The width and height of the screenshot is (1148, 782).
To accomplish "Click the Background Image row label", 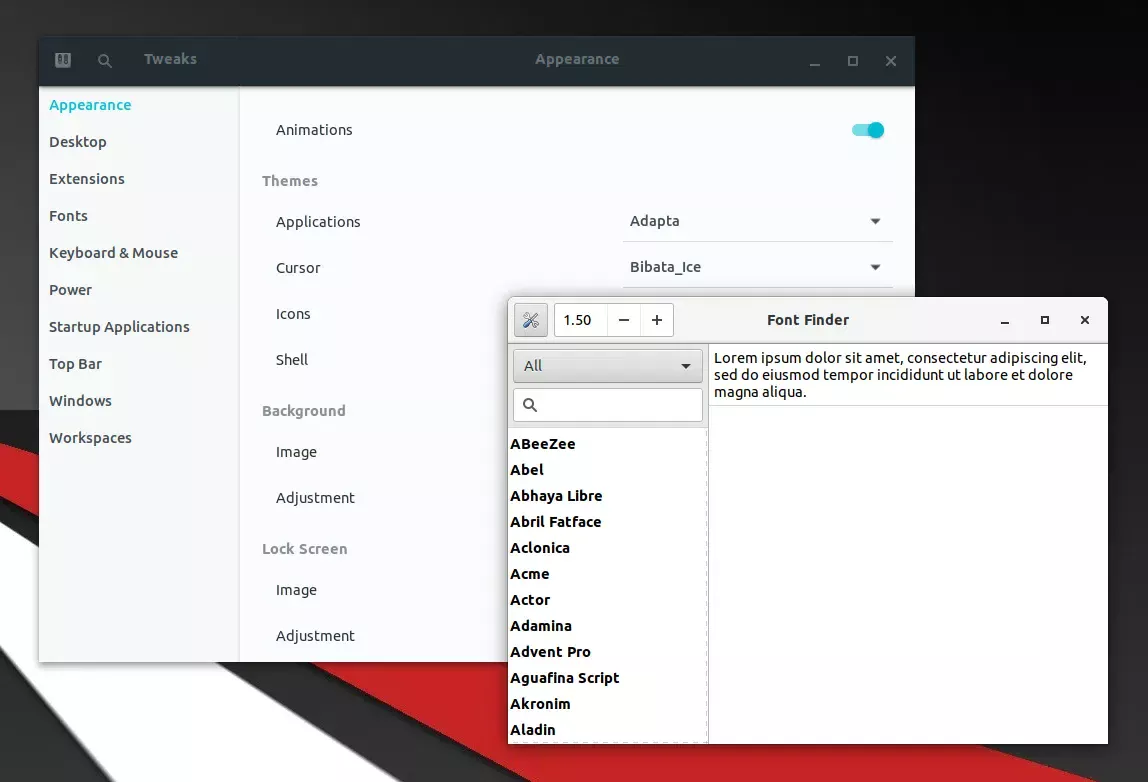I will coord(296,453).
